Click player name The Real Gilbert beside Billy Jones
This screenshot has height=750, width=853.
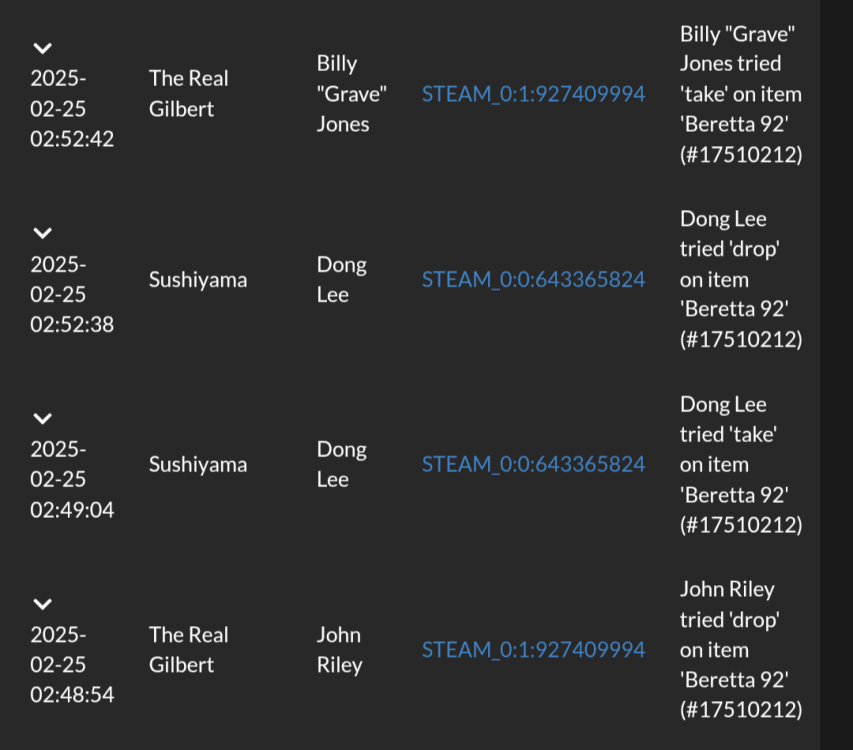pyautogui.click(x=189, y=93)
